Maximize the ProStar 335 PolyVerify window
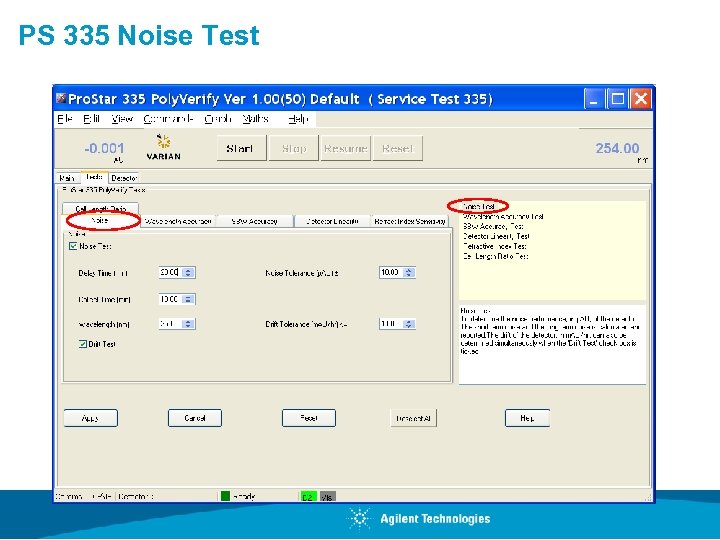This screenshot has width=720, height=540. click(618, 99)
